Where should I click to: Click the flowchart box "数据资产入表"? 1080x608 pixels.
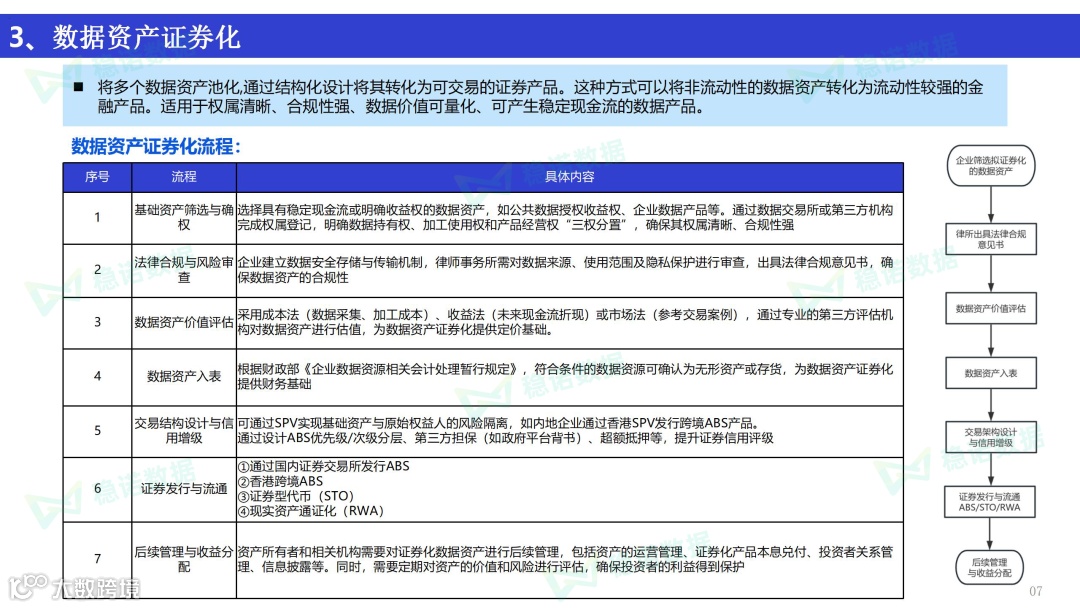[x=990, y=373]
